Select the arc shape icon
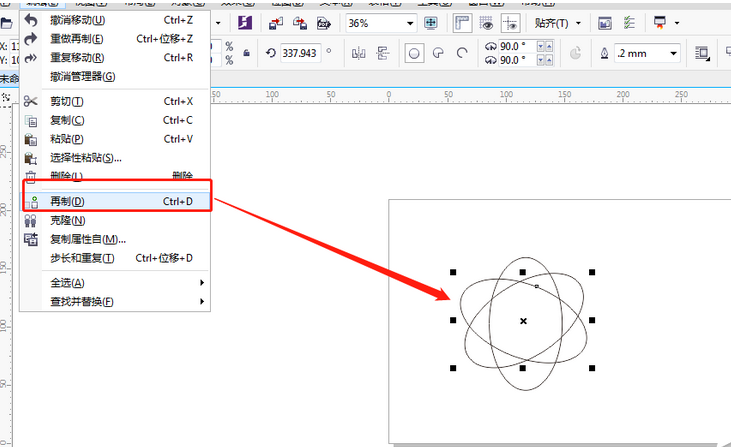This screenshot has width=731, height=447. tap(461, 53)
